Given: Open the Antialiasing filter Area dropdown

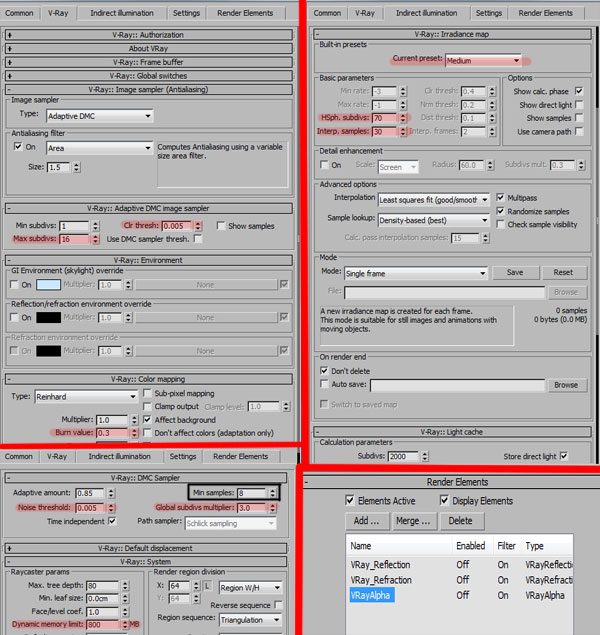Looking at the screenshot, I should click(x=100, y=148).
